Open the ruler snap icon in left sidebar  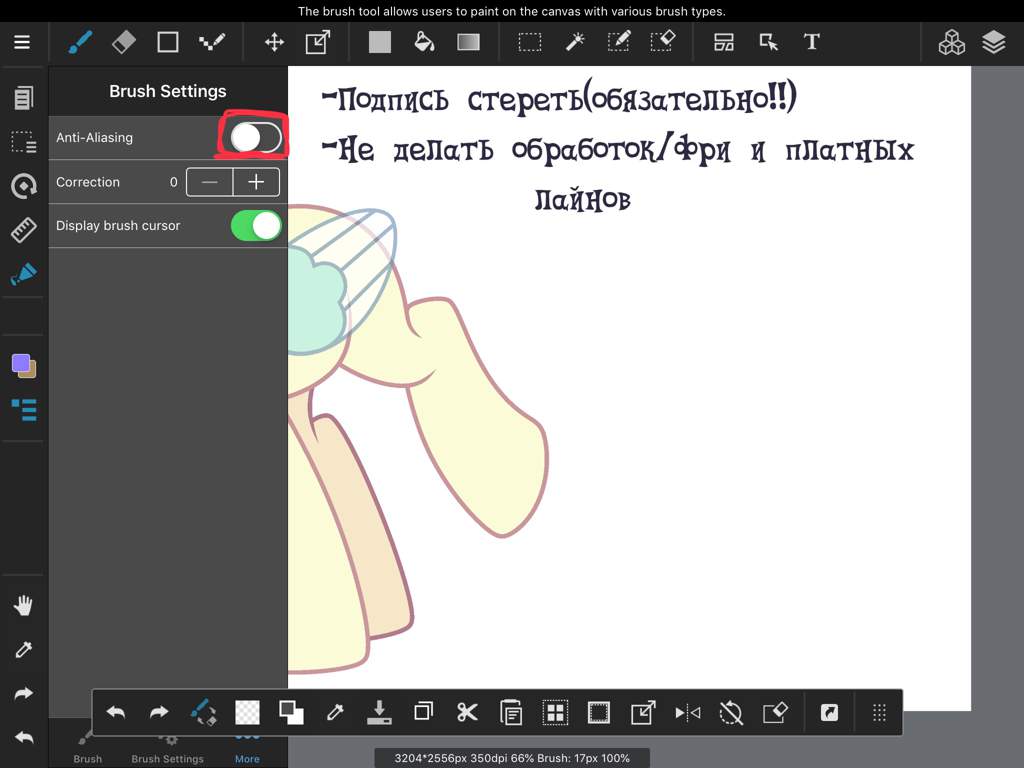tap(24, 230)
